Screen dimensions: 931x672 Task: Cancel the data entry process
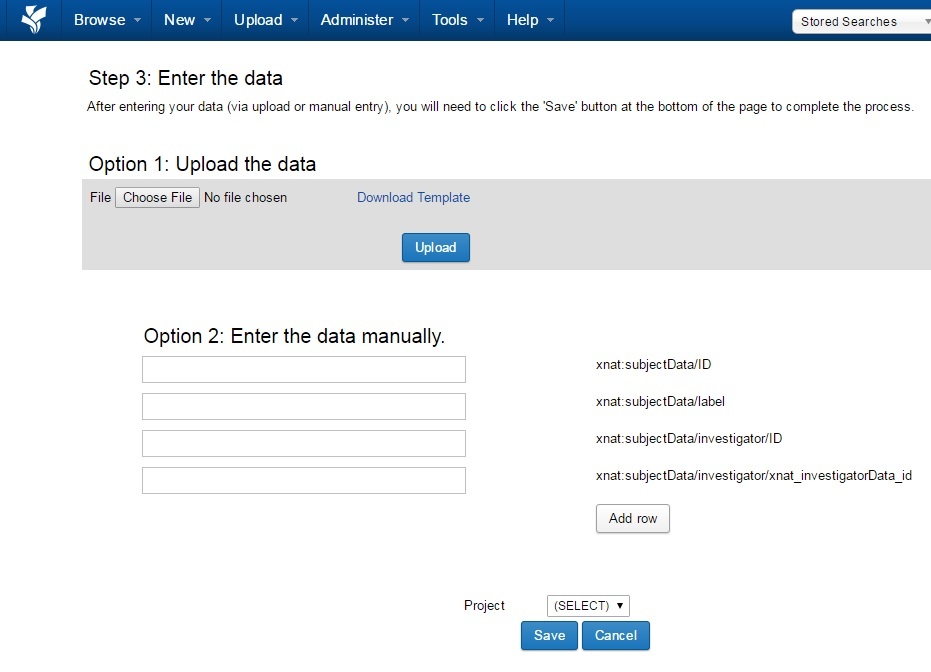click(x=615, y=635)
